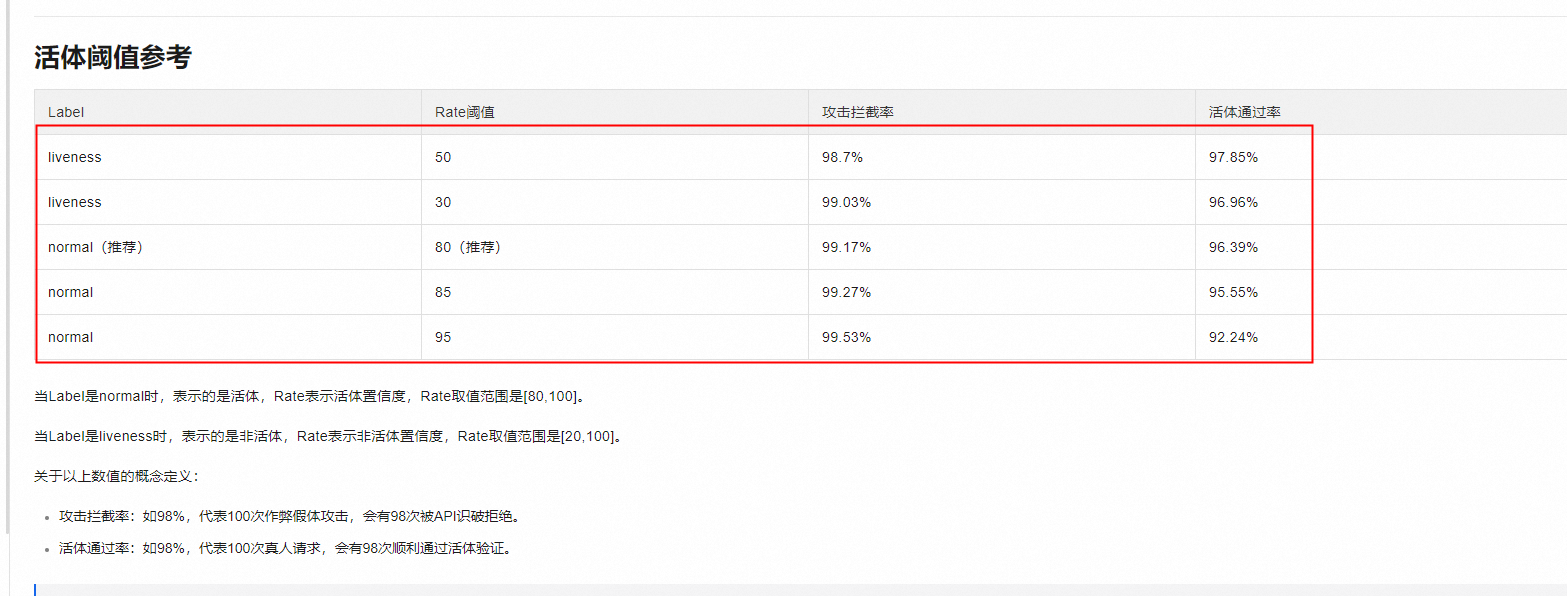This screenshot has width=1567, height=596.
Task: Click the 98.7% attack interception cell
Action: tap(842, 157)
